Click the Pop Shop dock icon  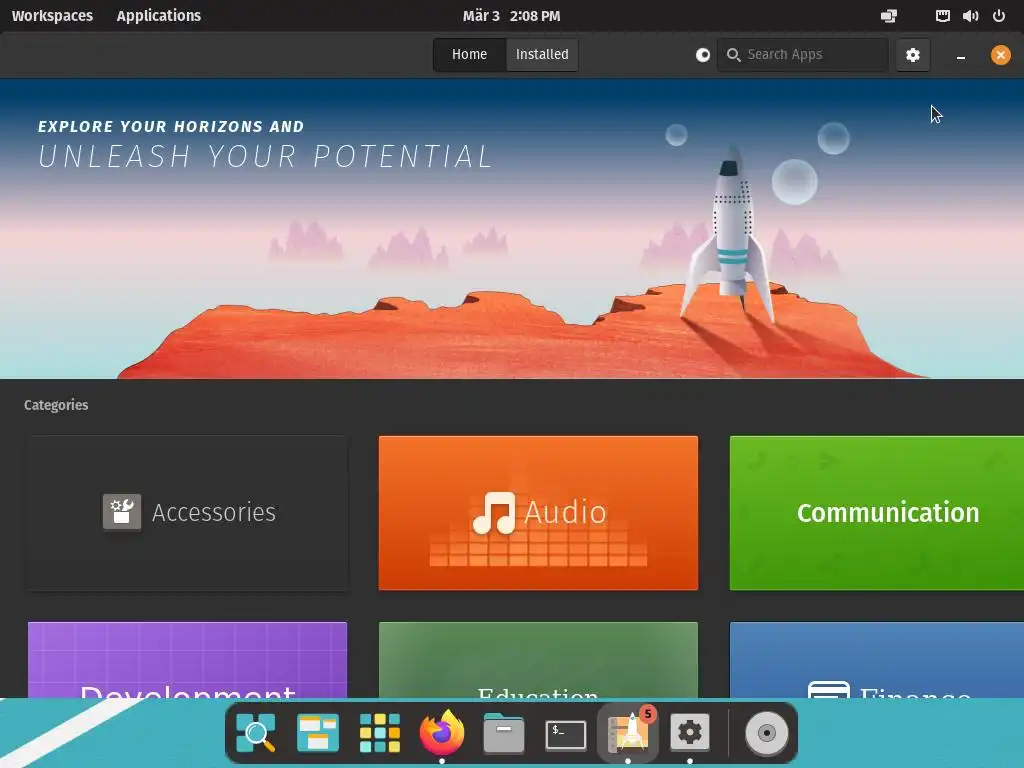[x=628, y=733]
